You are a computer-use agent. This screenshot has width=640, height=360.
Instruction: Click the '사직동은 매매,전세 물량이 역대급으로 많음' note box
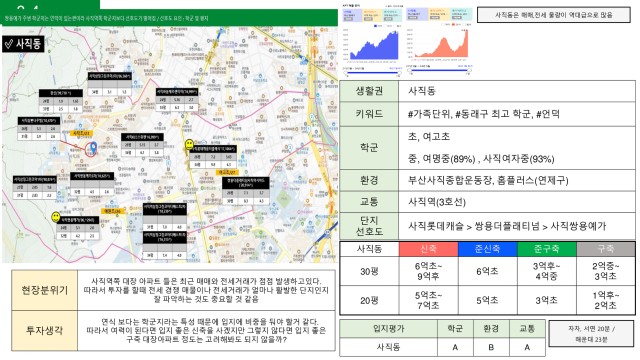pyautogui.click(x=554, y=15)
